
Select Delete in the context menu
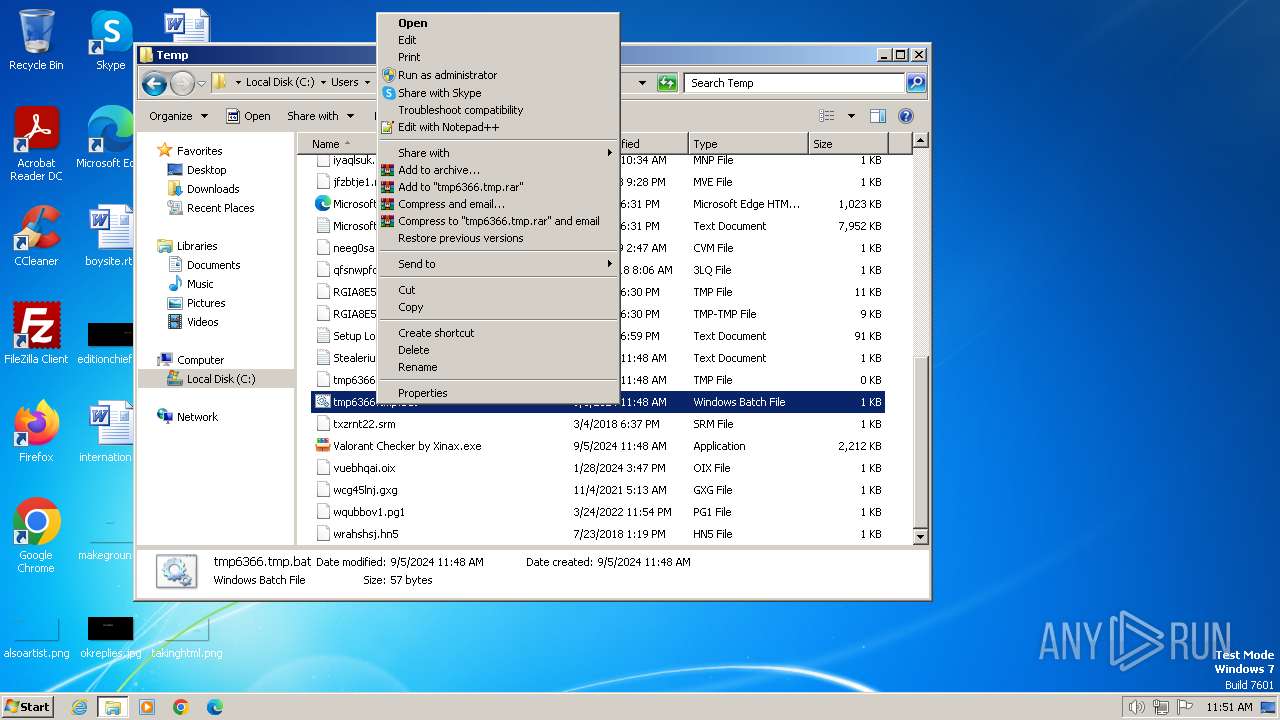pyautogui.click(x=498, y=350)
